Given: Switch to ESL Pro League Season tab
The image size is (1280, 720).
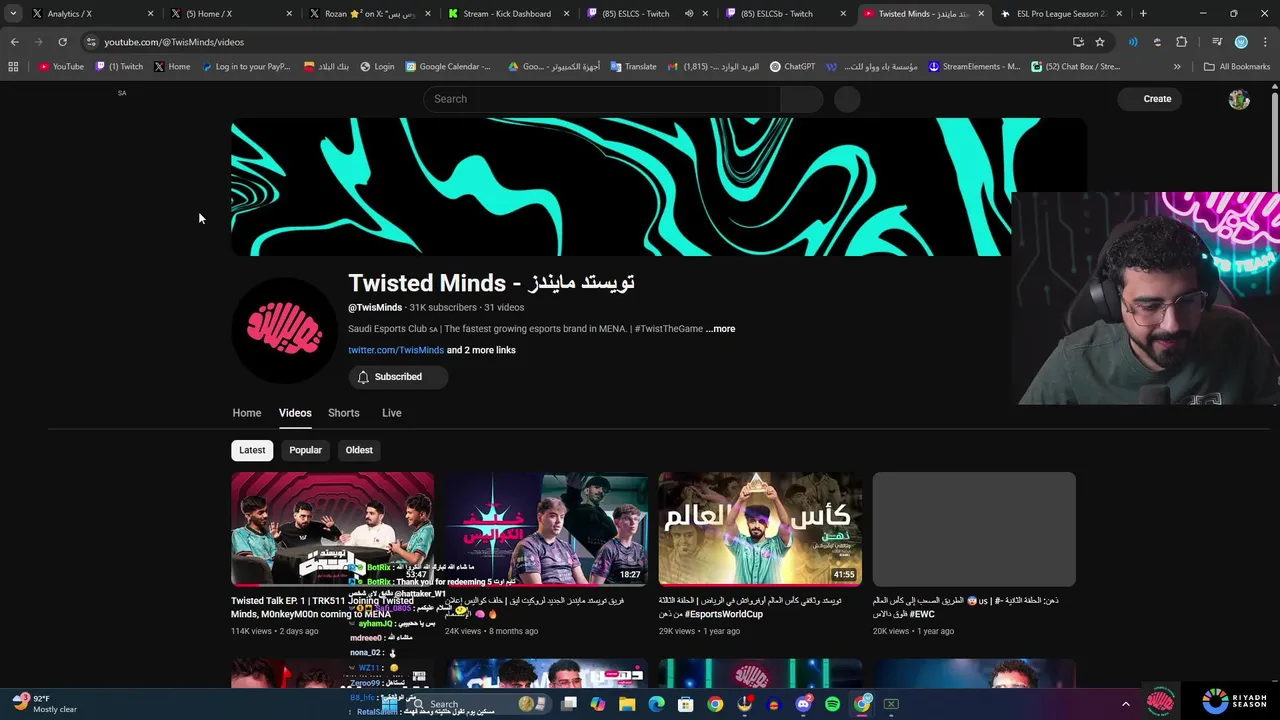Looking at the screenshot, I should click(x=1061, y=14).
